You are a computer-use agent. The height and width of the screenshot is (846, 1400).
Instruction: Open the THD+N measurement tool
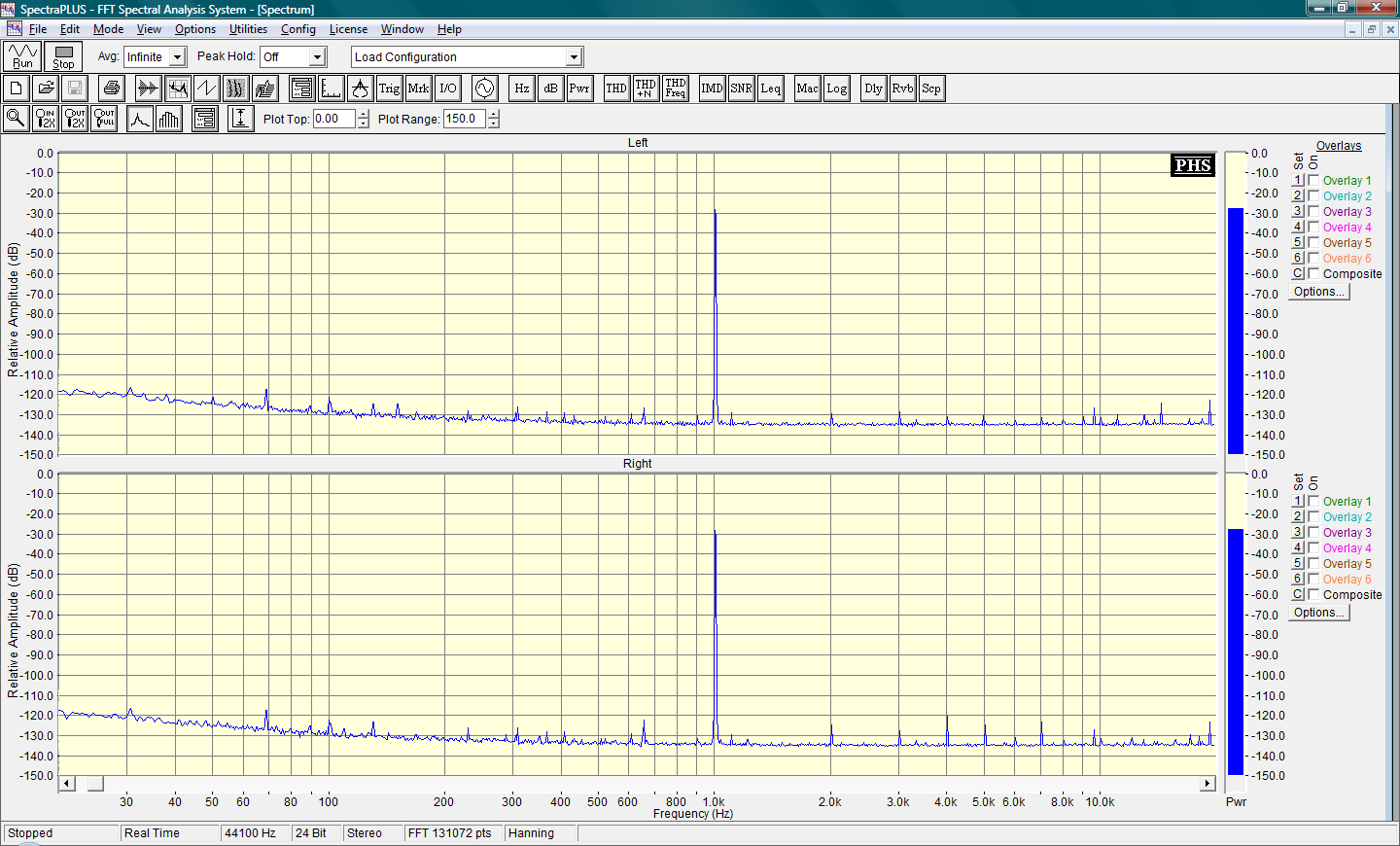tap(645, 88)
